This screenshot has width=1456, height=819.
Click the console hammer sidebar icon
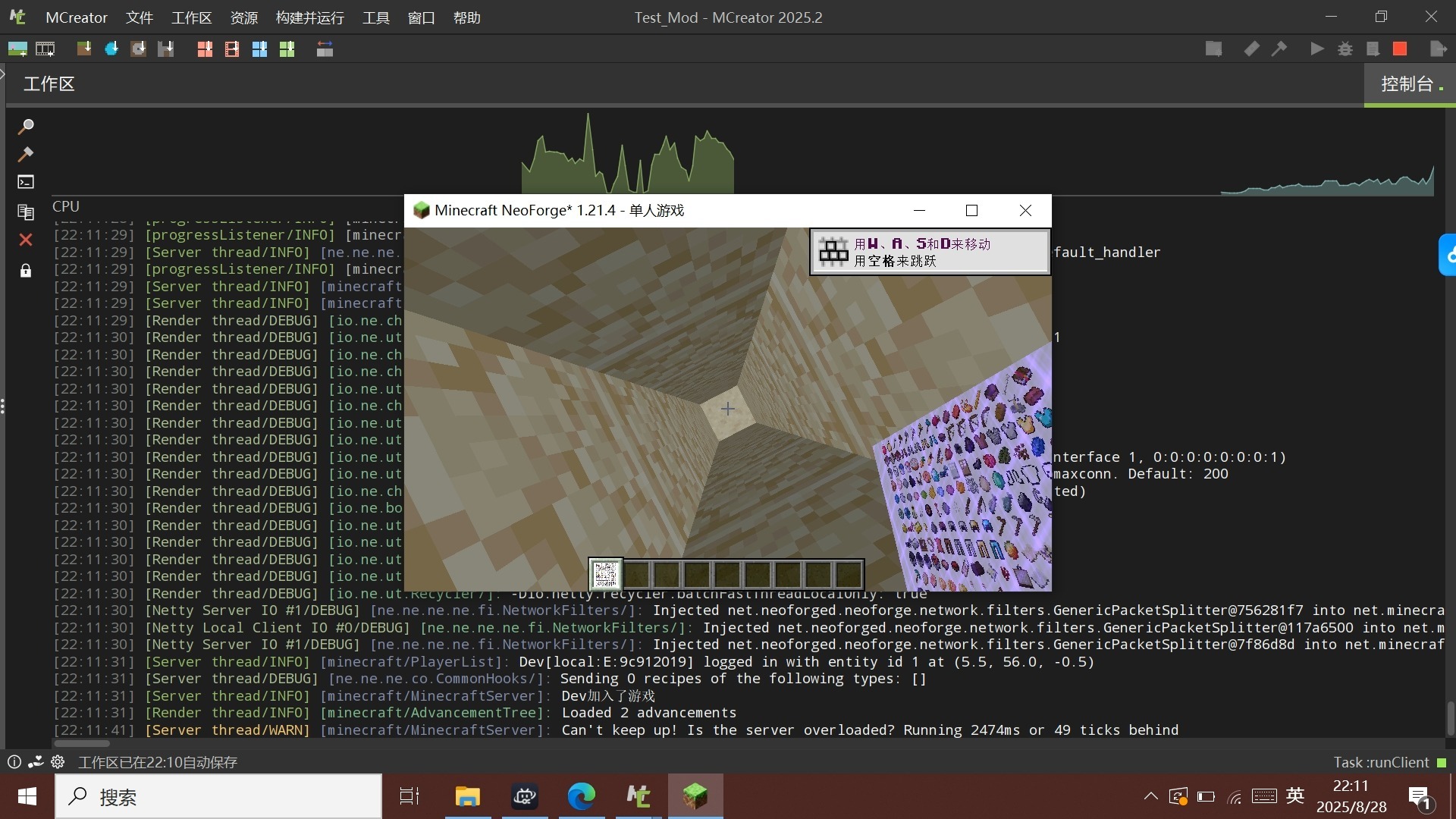point(26,154)
